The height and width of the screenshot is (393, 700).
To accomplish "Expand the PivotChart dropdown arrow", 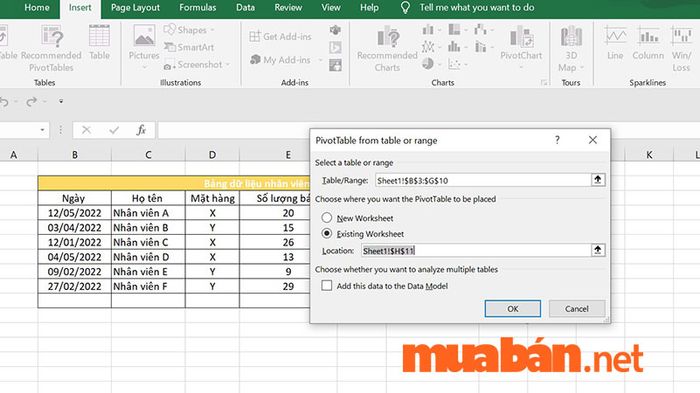I will click(x=521, y=67).
